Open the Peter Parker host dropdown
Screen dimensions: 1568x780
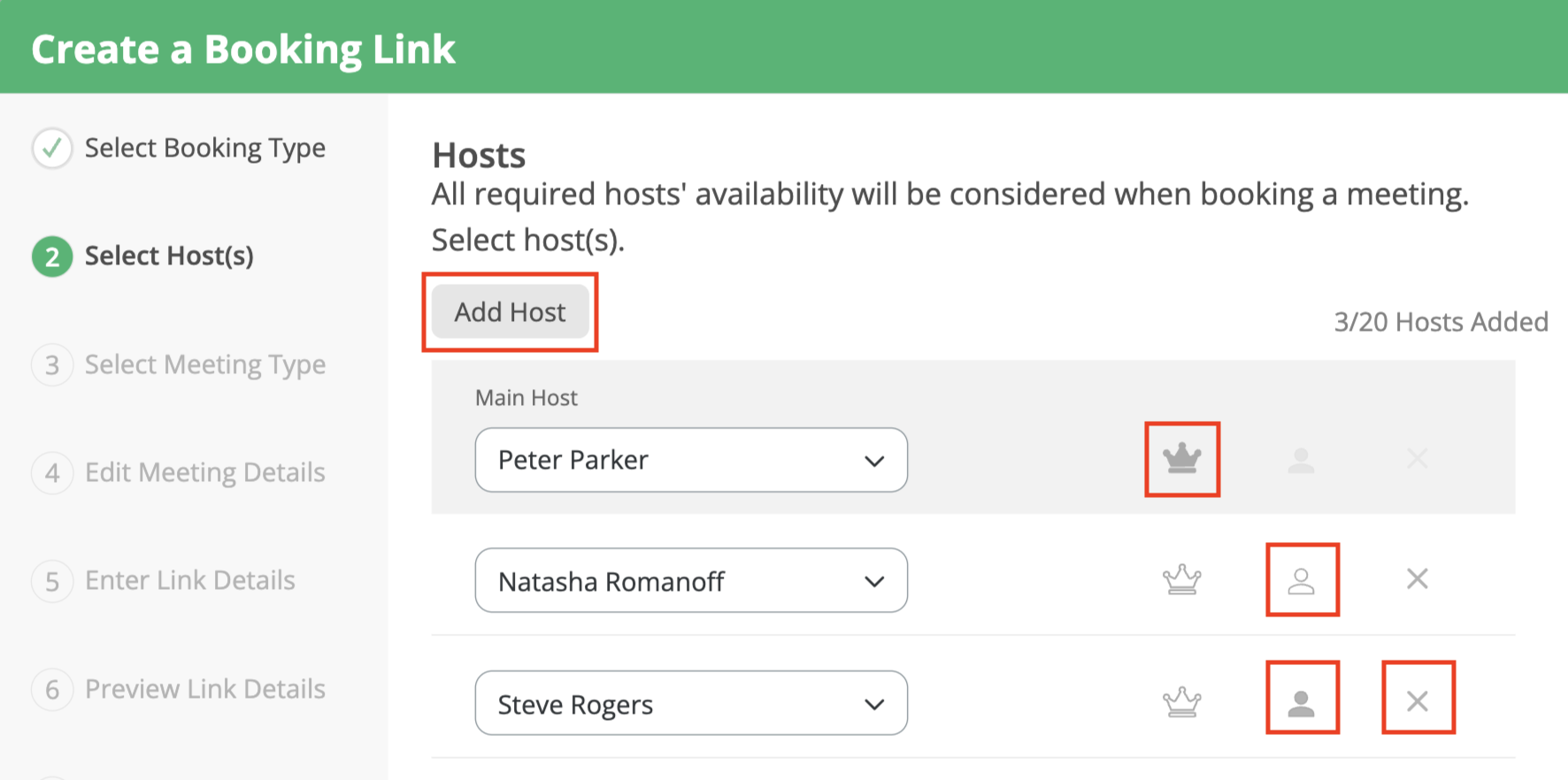point(691,460)
